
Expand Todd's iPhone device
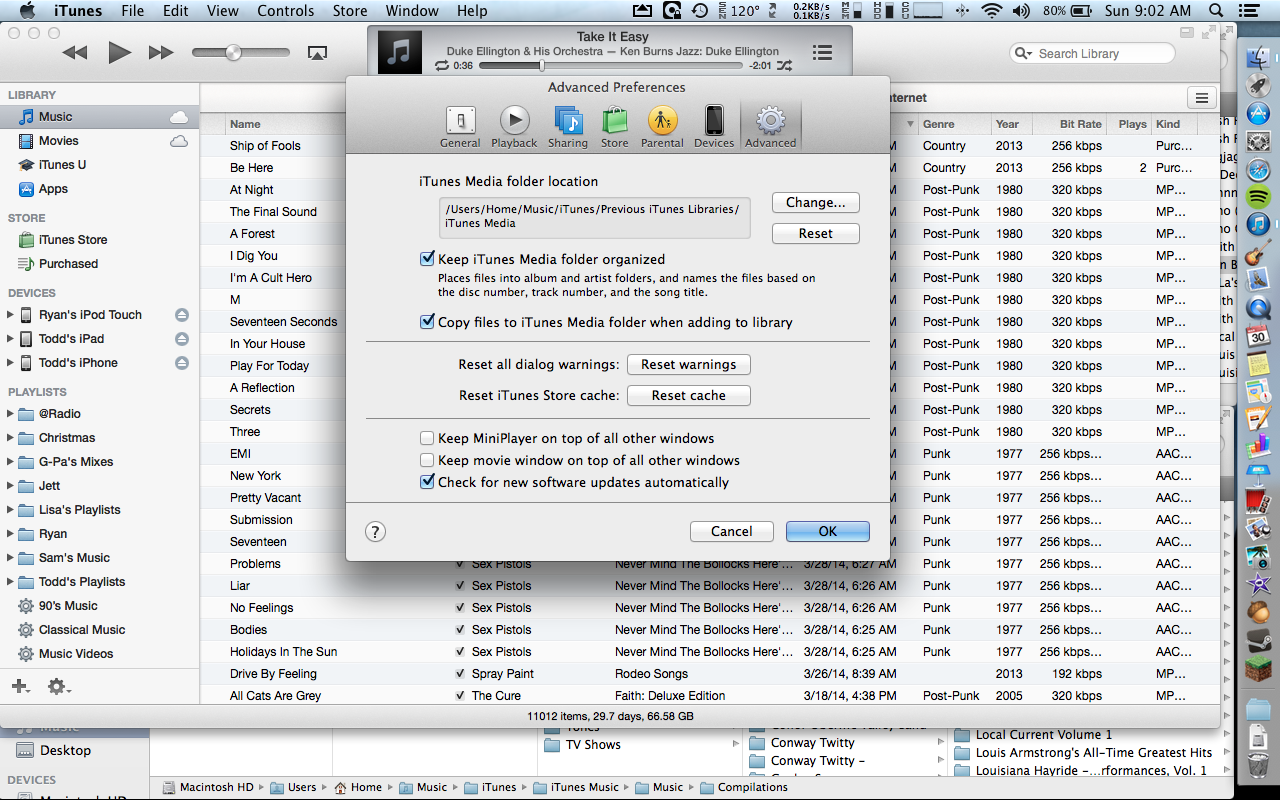pos(10,363)
